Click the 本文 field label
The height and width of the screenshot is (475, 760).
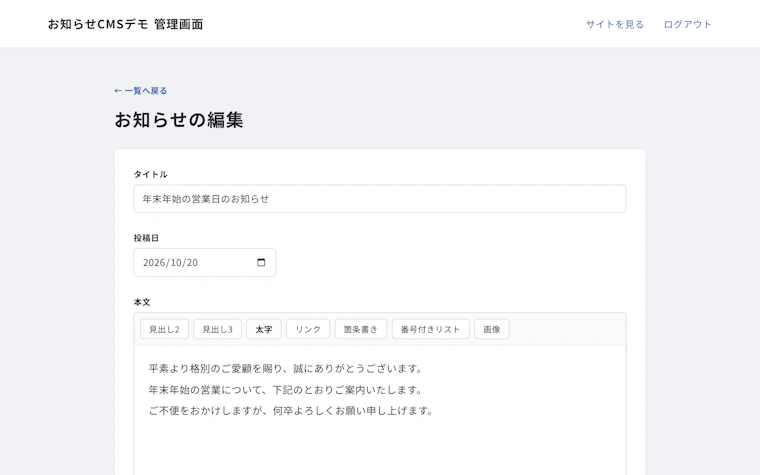click(142, 302)
